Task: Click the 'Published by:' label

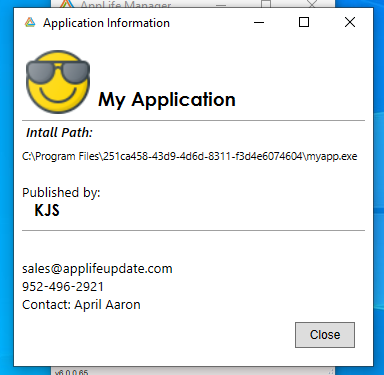Action: click(x=61, y=192)
